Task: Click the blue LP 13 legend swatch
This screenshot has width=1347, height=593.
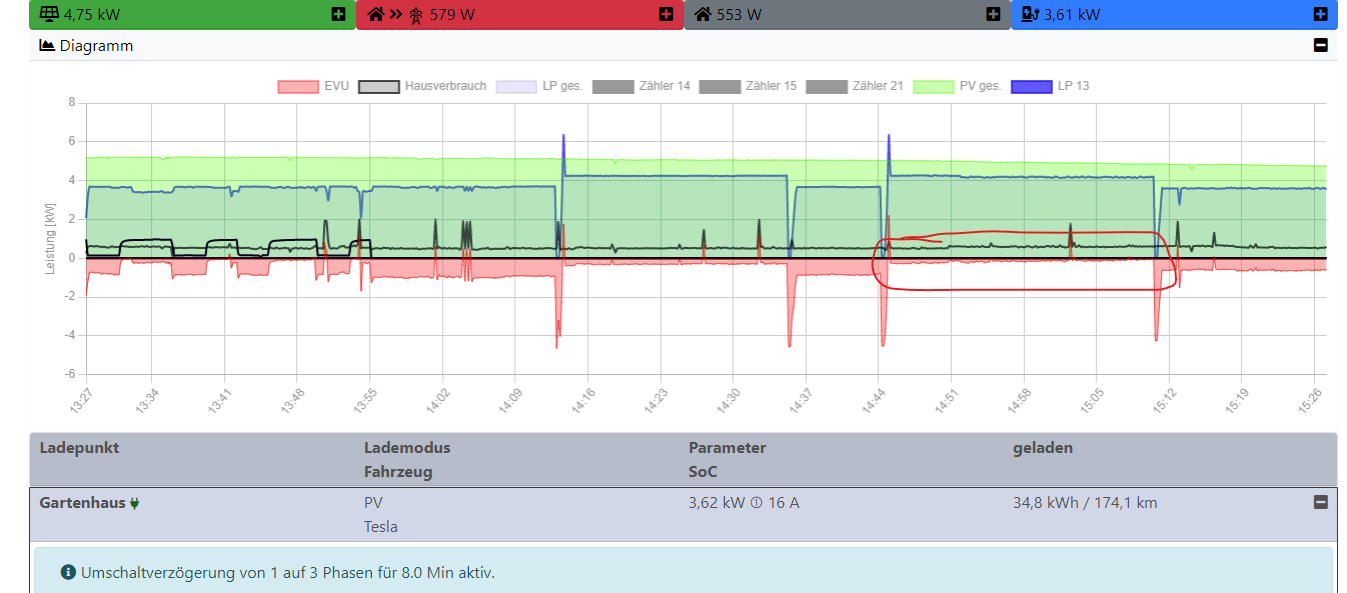Action: click(x=1031, y=86)
